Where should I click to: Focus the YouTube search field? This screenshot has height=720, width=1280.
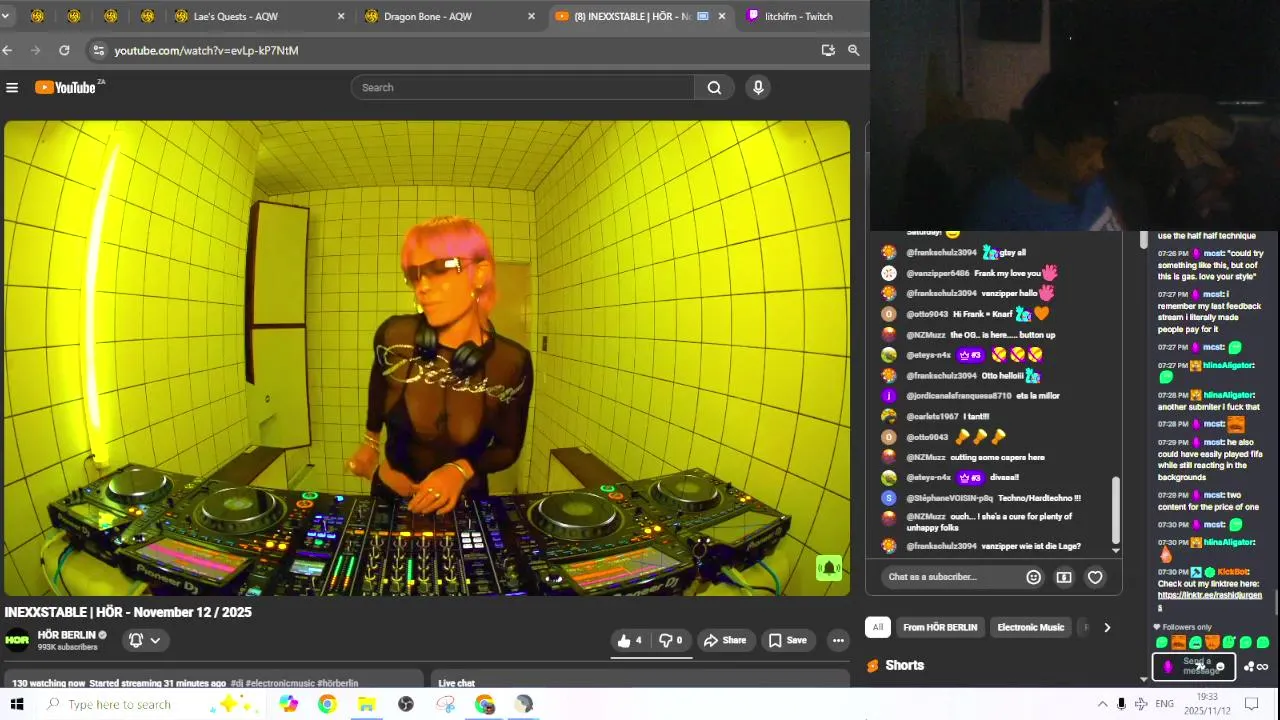[x=523, y=88]
